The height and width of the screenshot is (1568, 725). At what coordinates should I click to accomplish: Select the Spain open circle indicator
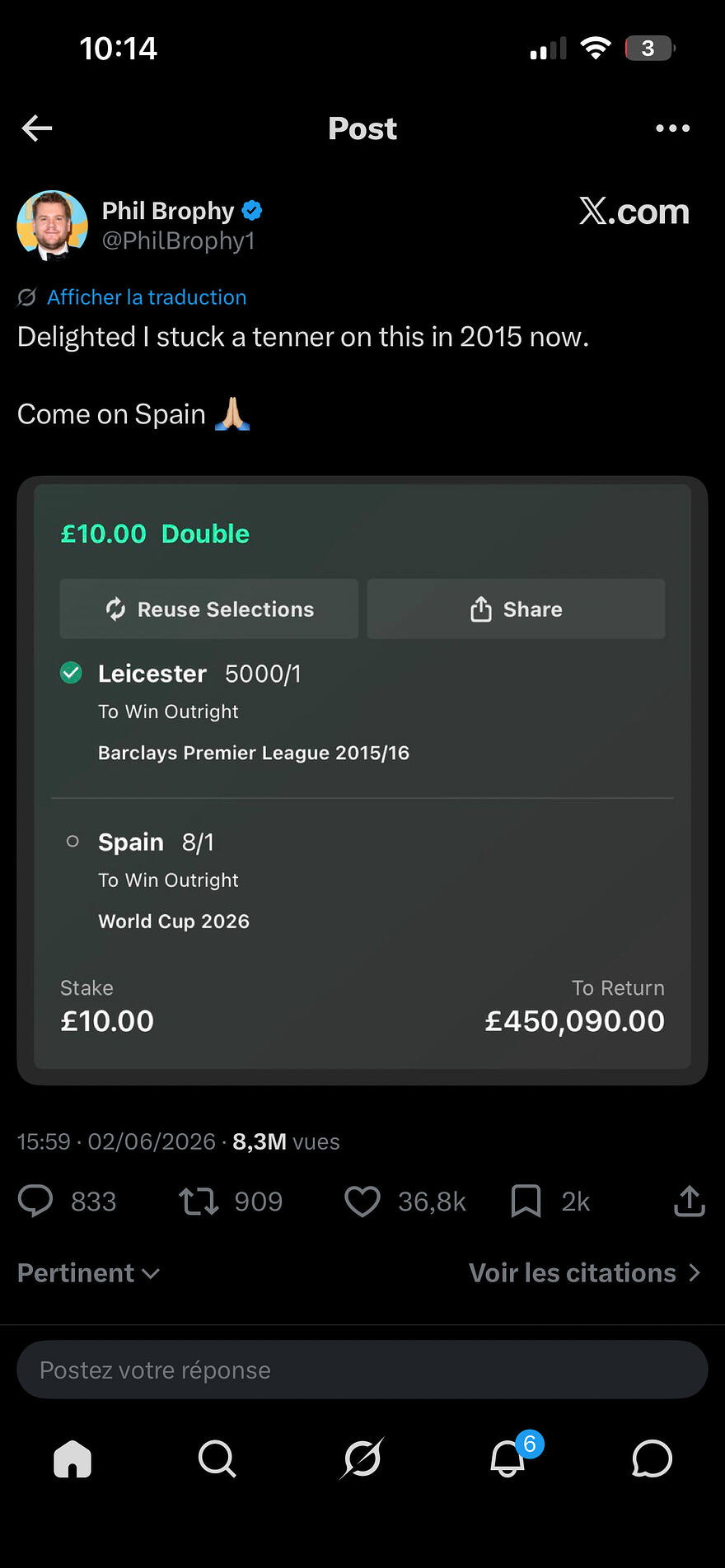coord(72,841)
